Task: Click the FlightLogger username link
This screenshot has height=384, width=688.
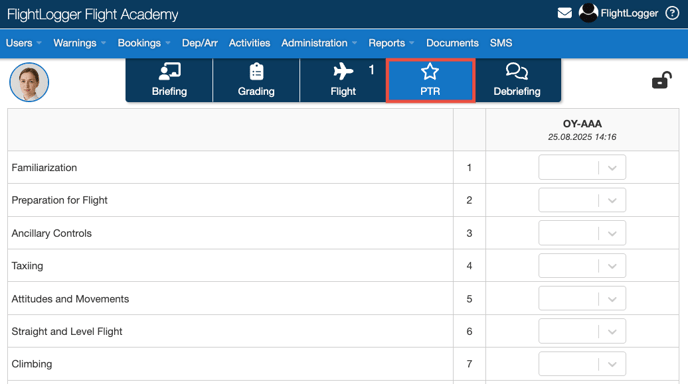Action: coord(629,13)
